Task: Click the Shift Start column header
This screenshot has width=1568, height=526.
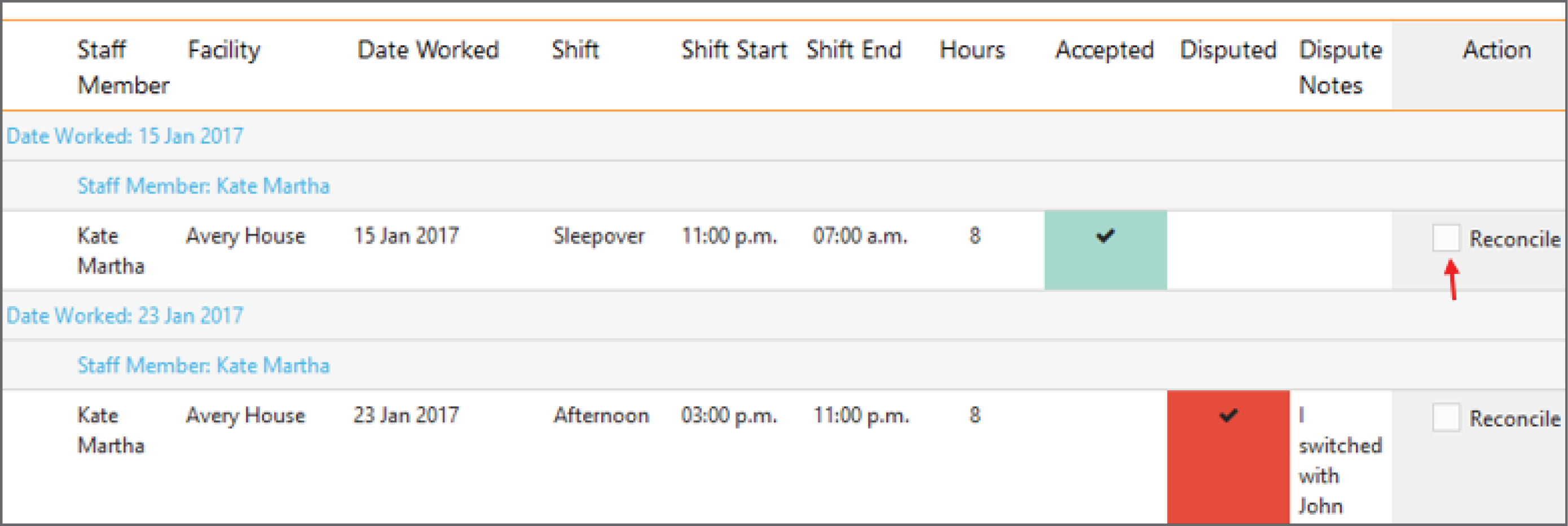Action: click(734, 50)
